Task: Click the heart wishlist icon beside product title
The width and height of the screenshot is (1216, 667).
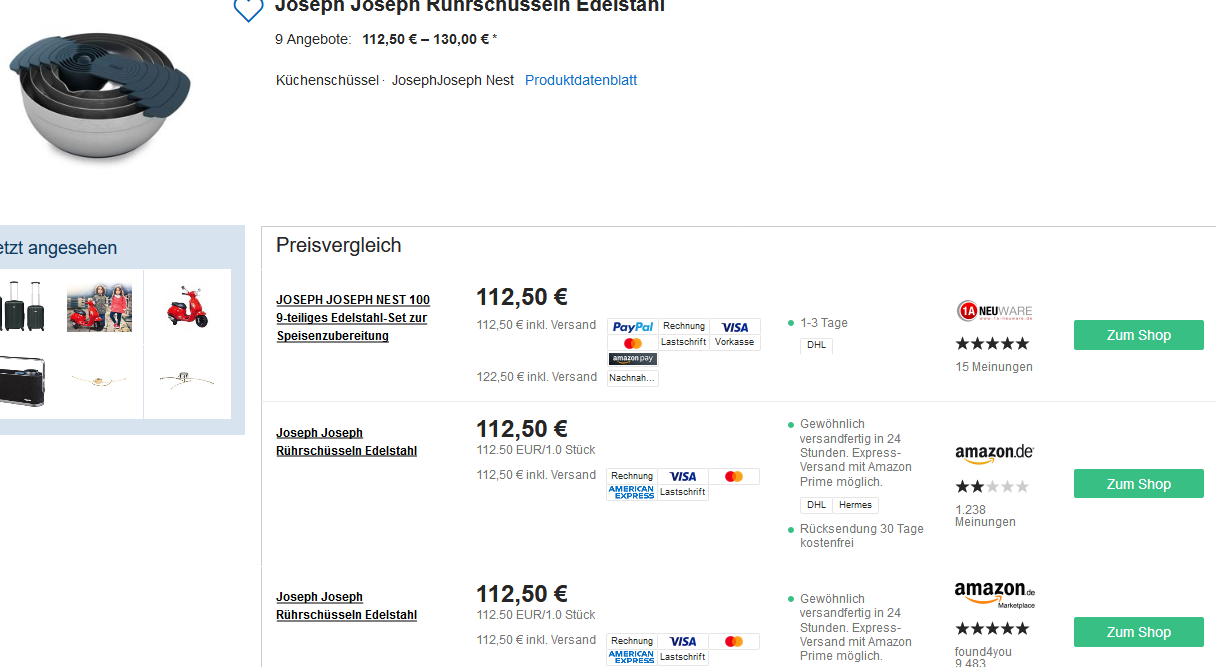Action: pos(247,9)
